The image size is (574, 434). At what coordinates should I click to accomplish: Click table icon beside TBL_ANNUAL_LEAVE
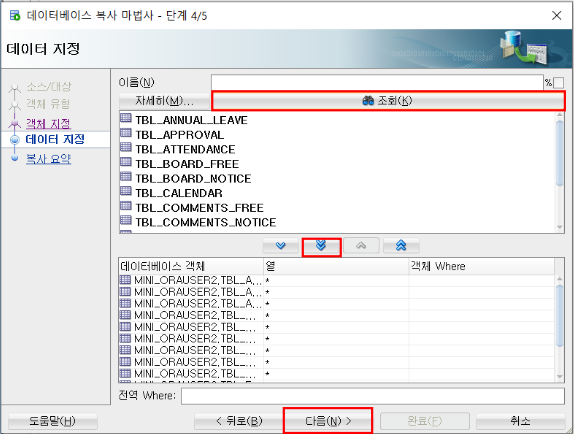point(126,118)
